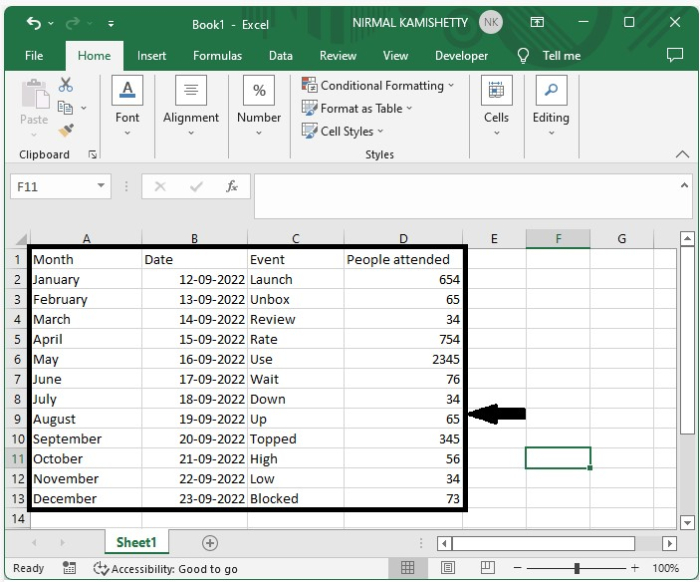The image size is (700, 582).
Task: Switch to the Formulas tab
Action: tap(217, 56)
